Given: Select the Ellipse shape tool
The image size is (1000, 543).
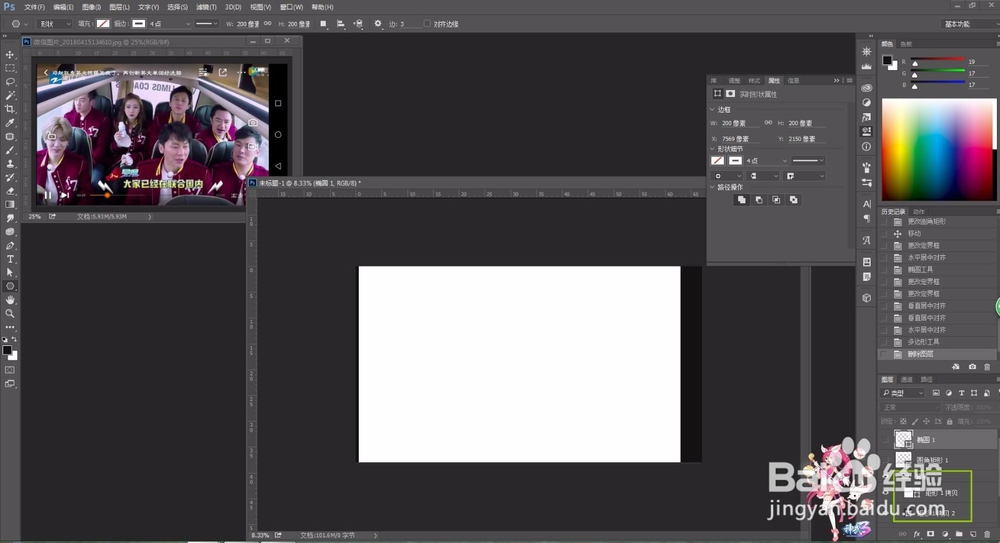Looking at the screenshot, I should (10, 286).
